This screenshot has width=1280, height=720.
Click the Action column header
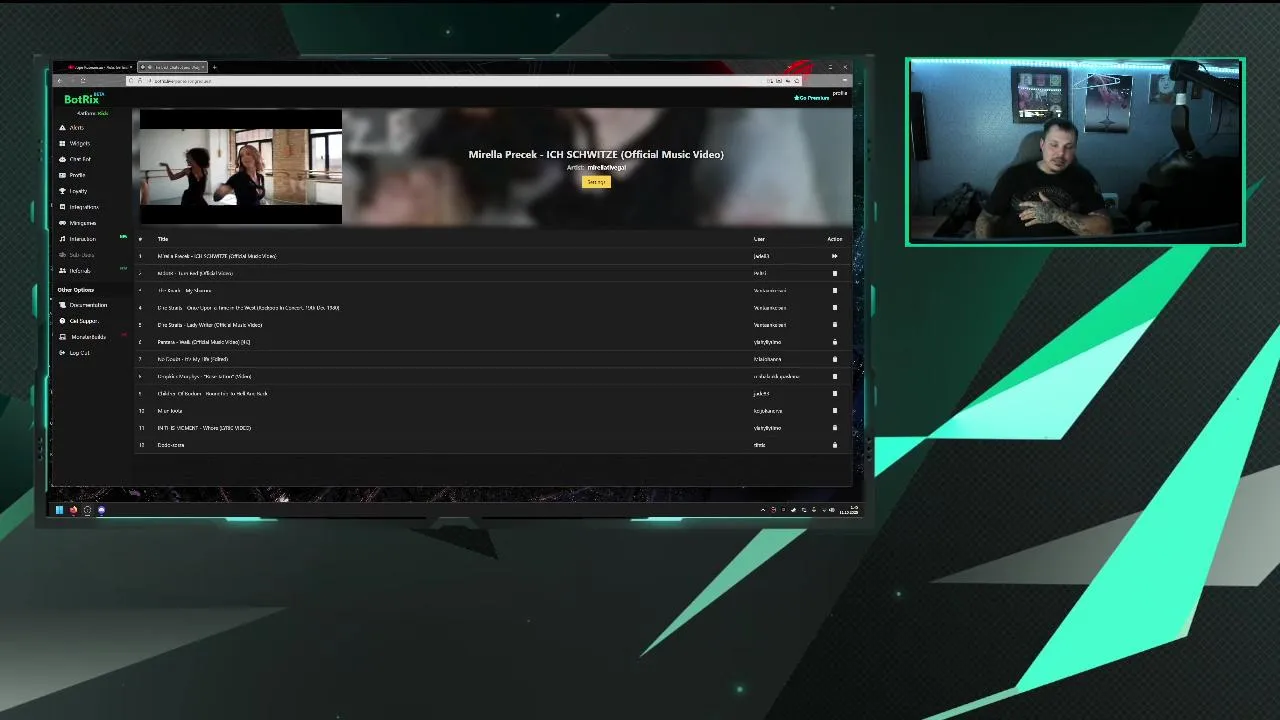pos(835,239)
